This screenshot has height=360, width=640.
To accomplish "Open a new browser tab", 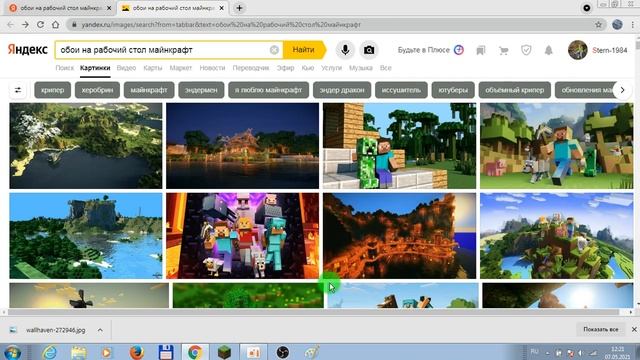I will 239,8.
